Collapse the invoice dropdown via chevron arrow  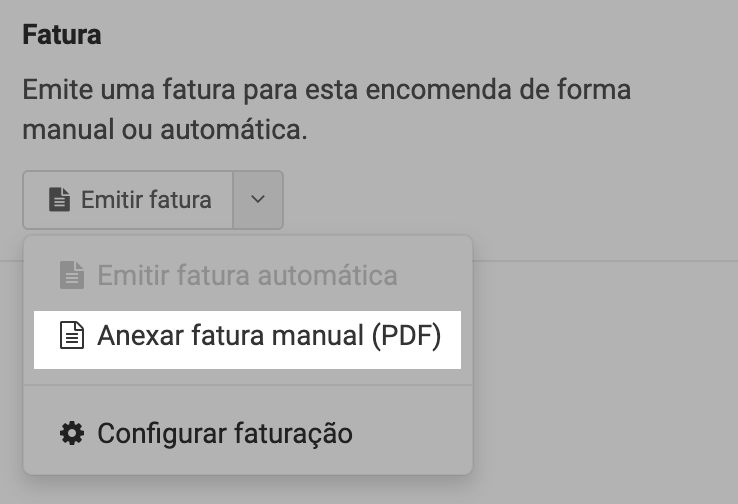click(x=258, y=200)
